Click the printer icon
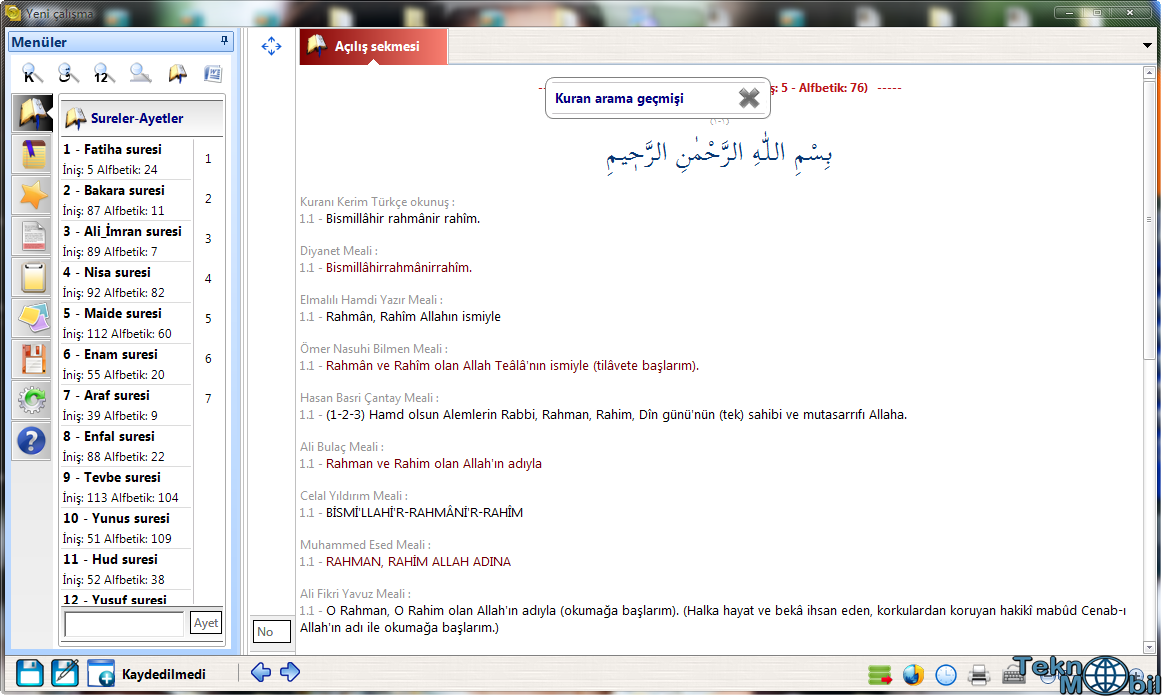This screenshot has width=1162, height=696. click(x=979, y=675)
